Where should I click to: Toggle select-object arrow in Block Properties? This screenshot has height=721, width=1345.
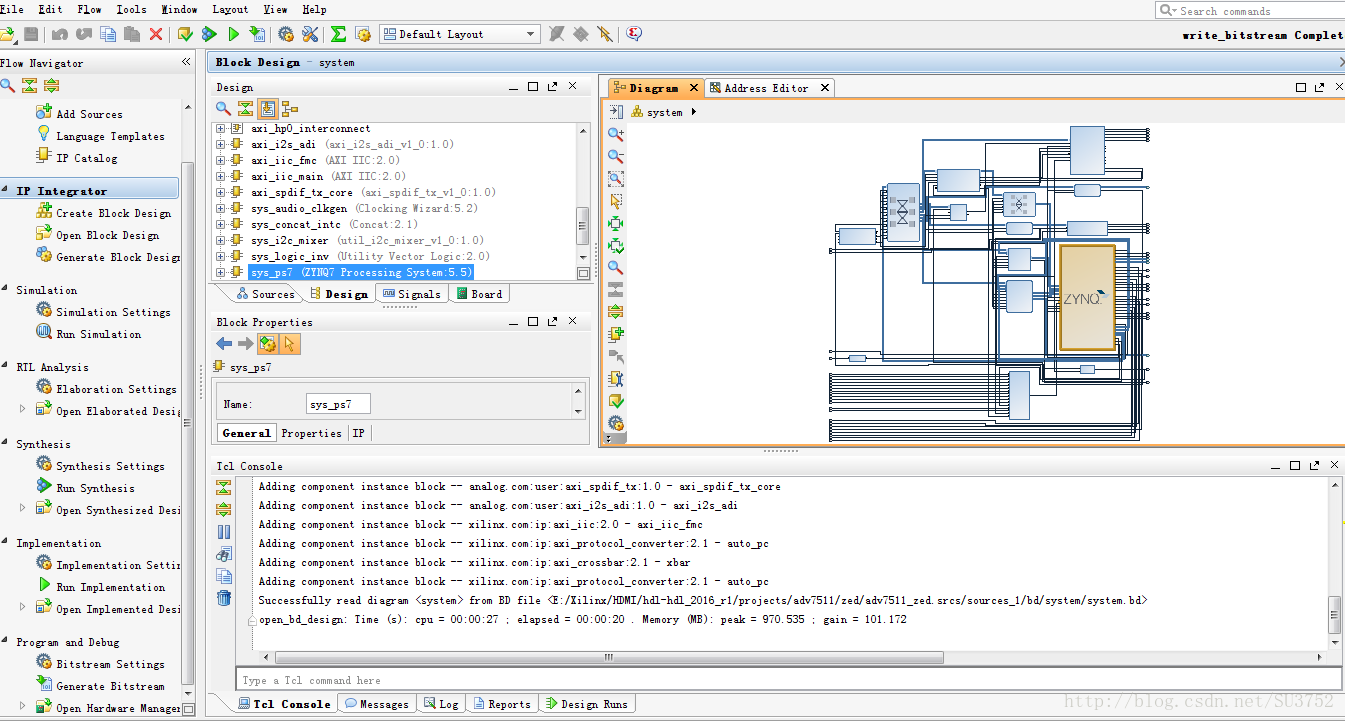pyautogui.click(x=289, y=344)
